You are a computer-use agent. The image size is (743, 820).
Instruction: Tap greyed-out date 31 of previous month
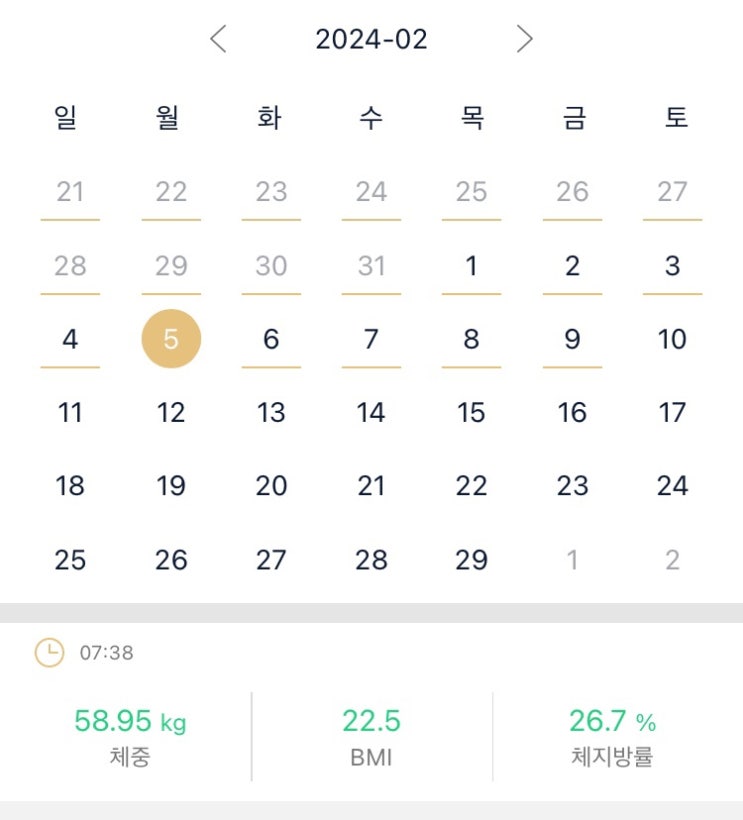(371, 266)
